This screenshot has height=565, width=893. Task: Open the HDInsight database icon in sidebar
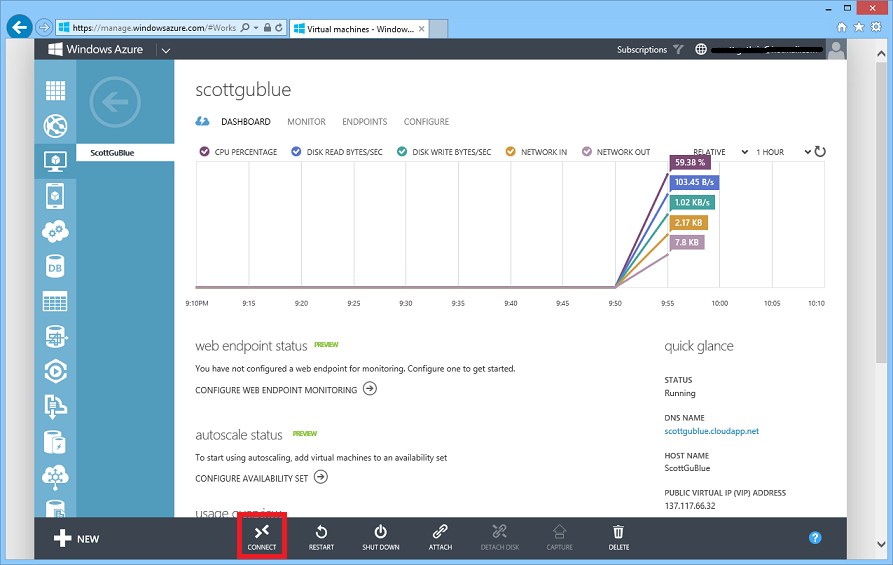click(x=56, y=337)
